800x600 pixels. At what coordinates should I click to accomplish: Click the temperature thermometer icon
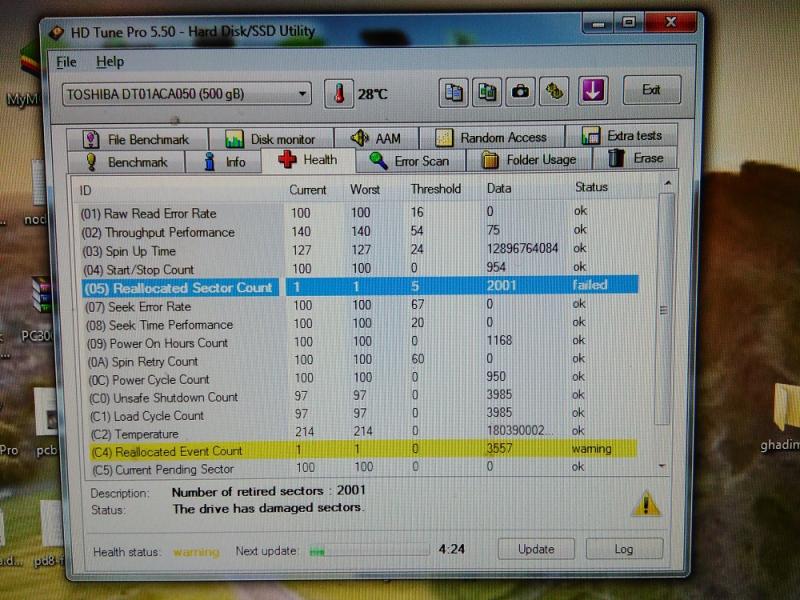tap(339, 94)
